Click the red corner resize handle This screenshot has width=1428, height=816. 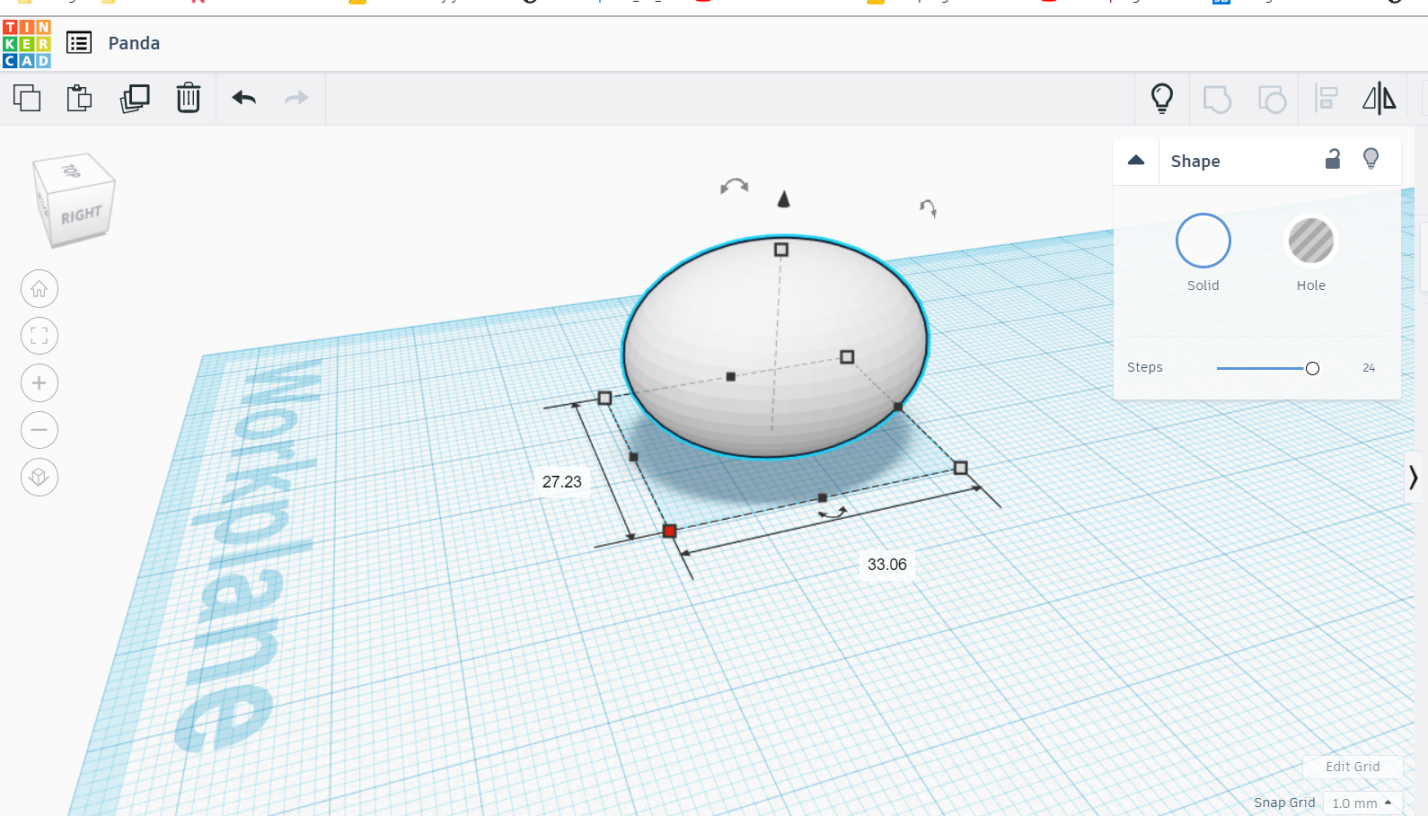click(670, 531)
